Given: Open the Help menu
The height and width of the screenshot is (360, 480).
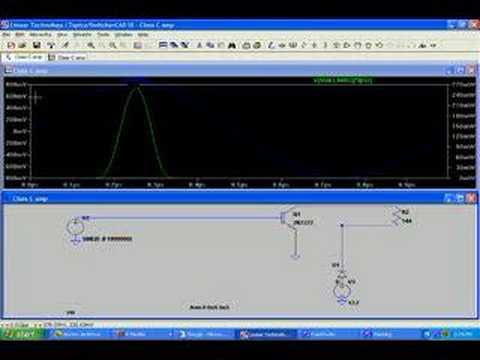Looking at the screenshot, I should tap(143, 34).
